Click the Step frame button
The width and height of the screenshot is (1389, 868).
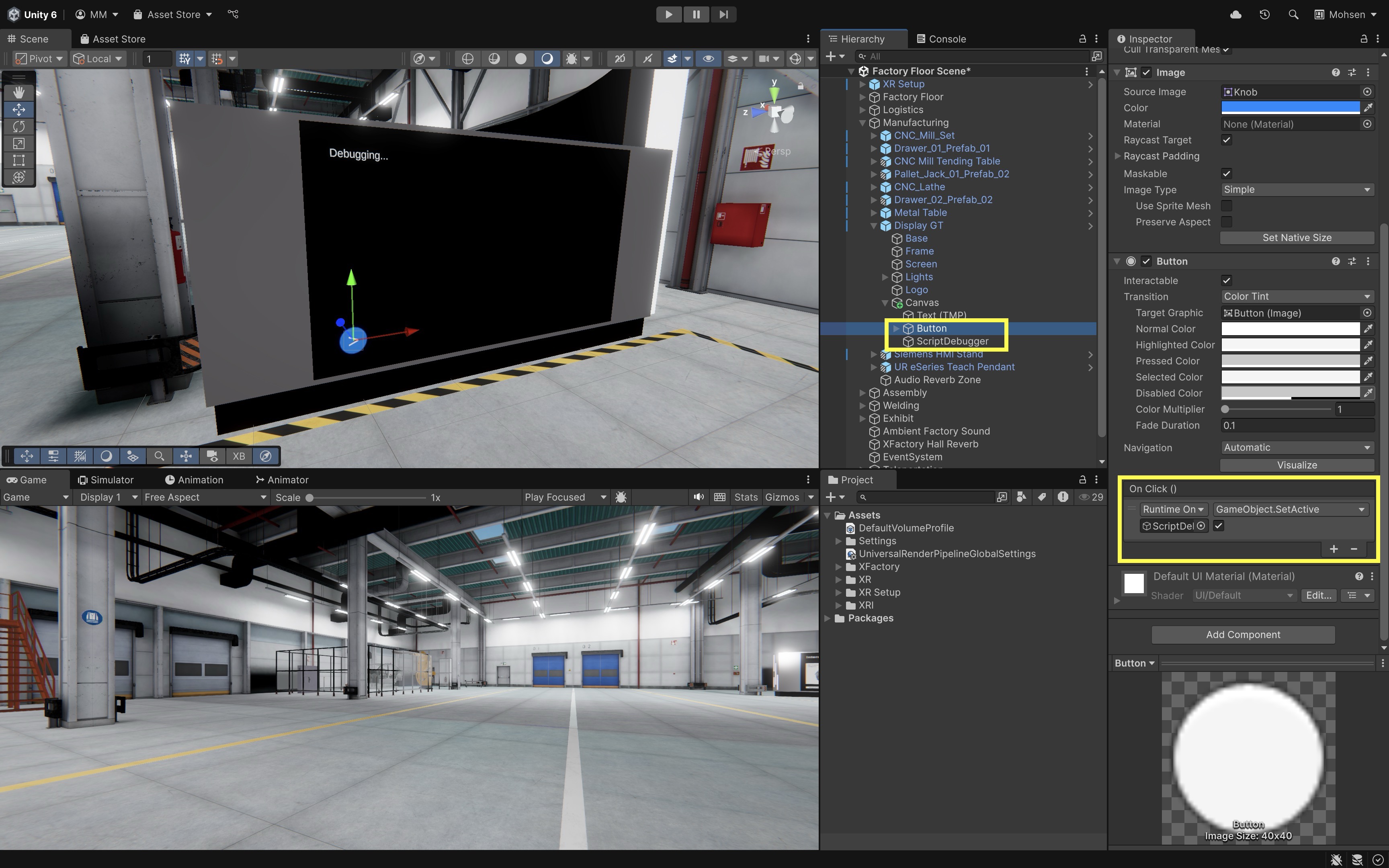(x=723, y=14)
